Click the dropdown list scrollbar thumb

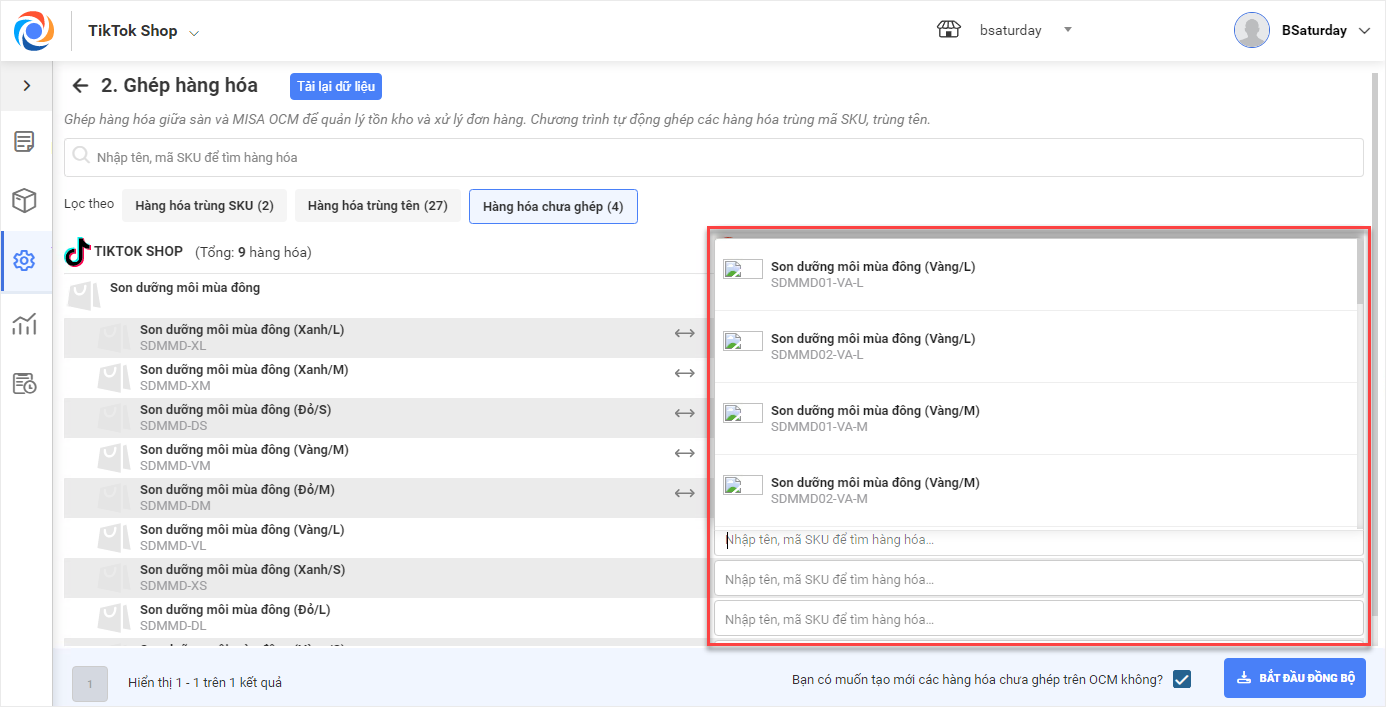click(1358, 272)
